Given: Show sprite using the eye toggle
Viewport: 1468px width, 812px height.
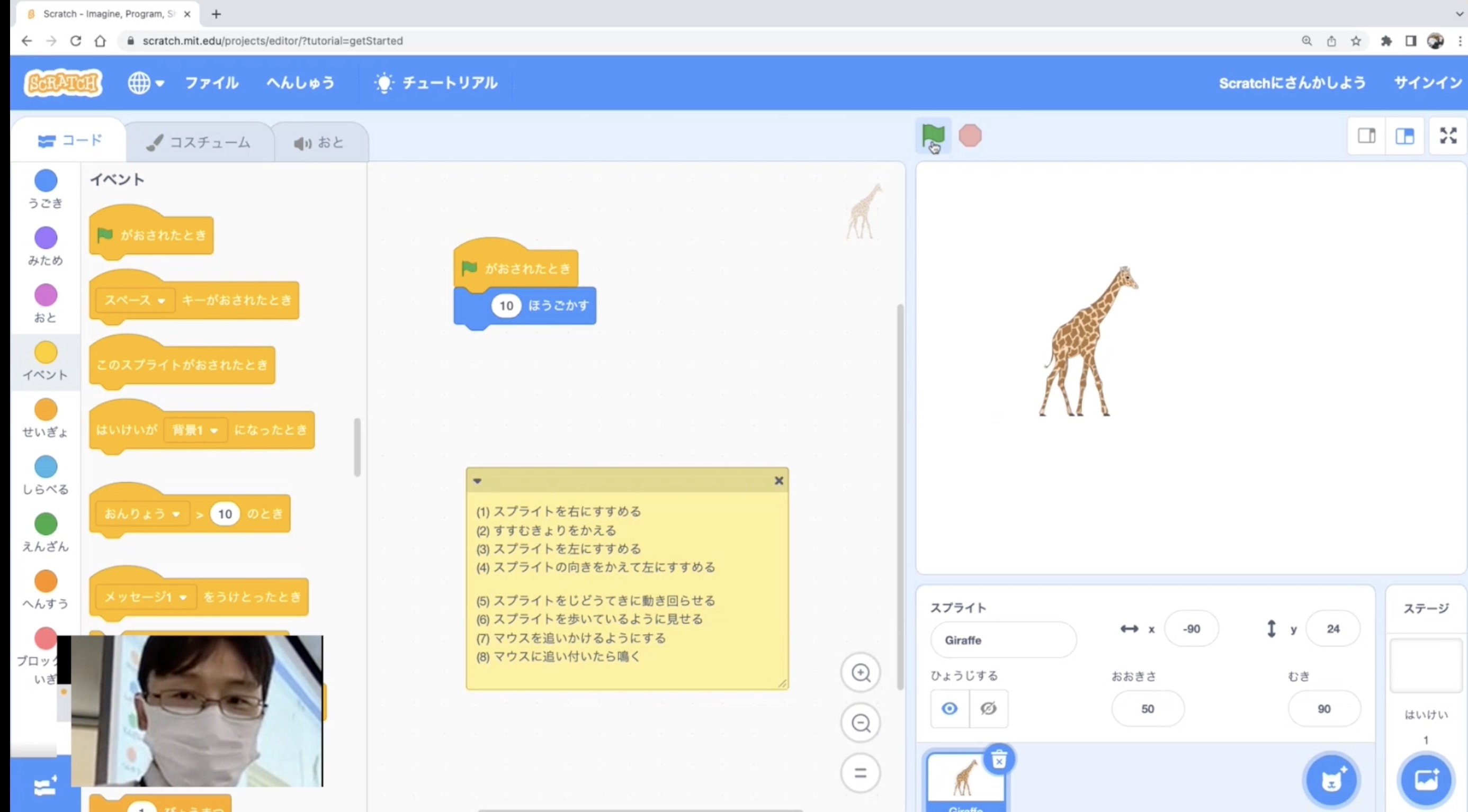Looking at the screenshot, I should 950,708.
